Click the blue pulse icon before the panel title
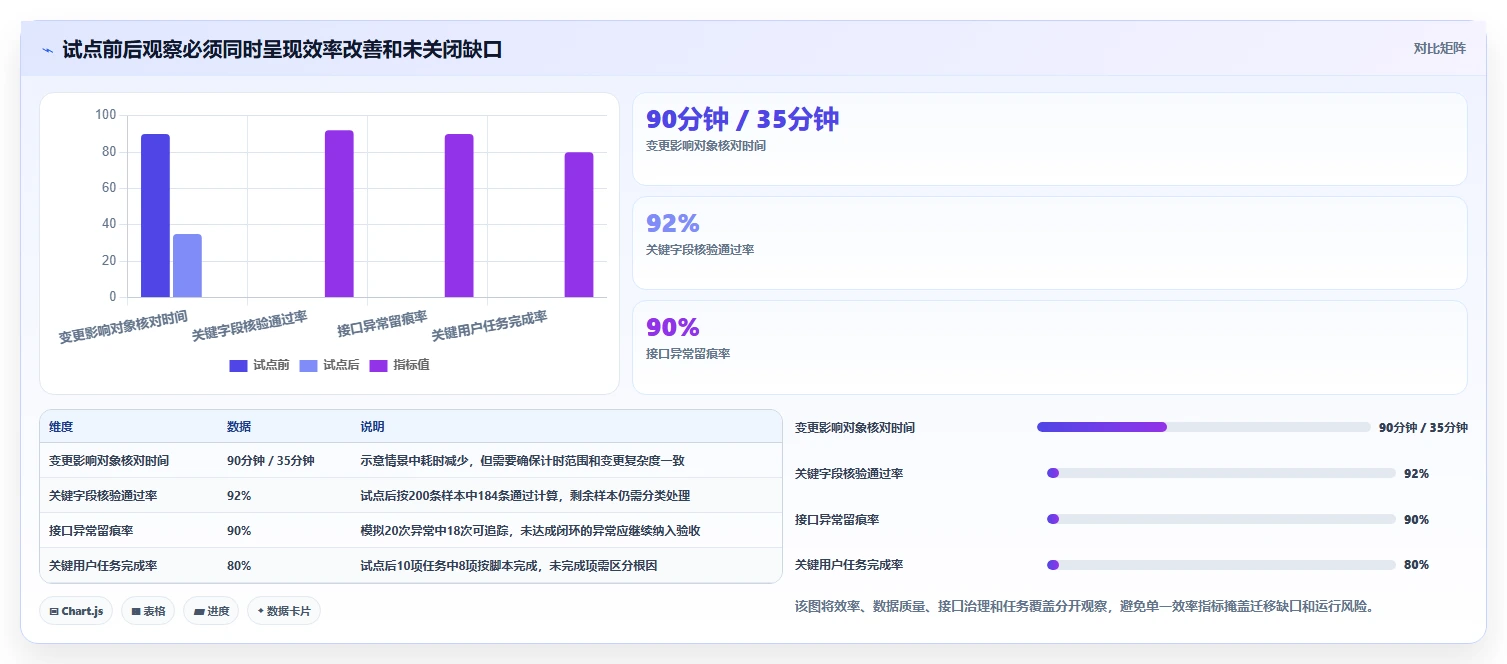This screenshot has width=1507, height=664. (47, 50)
